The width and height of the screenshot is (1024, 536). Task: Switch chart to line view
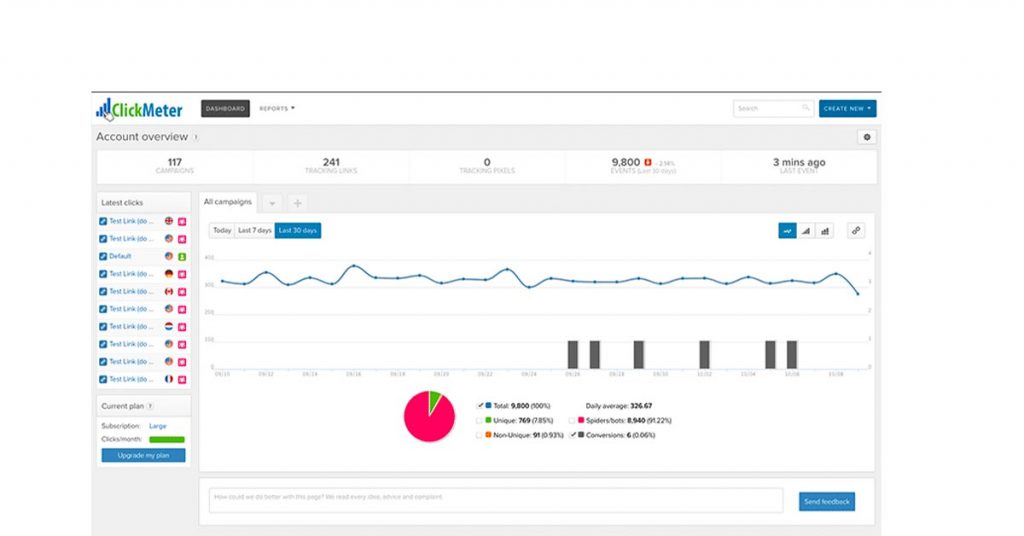click(788, 230)
